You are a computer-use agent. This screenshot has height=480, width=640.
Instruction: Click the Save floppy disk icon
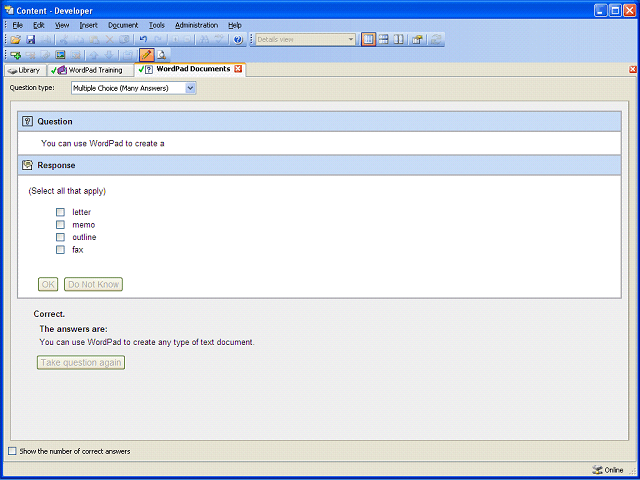click(x=31, y=40)
